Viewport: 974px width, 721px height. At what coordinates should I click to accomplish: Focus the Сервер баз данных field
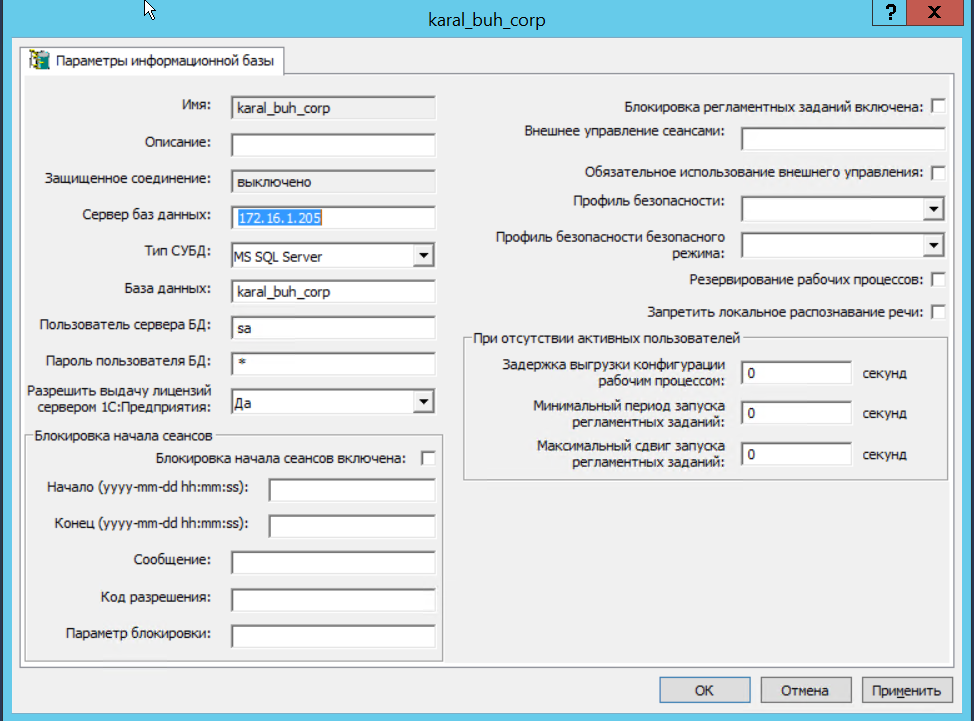333,217
